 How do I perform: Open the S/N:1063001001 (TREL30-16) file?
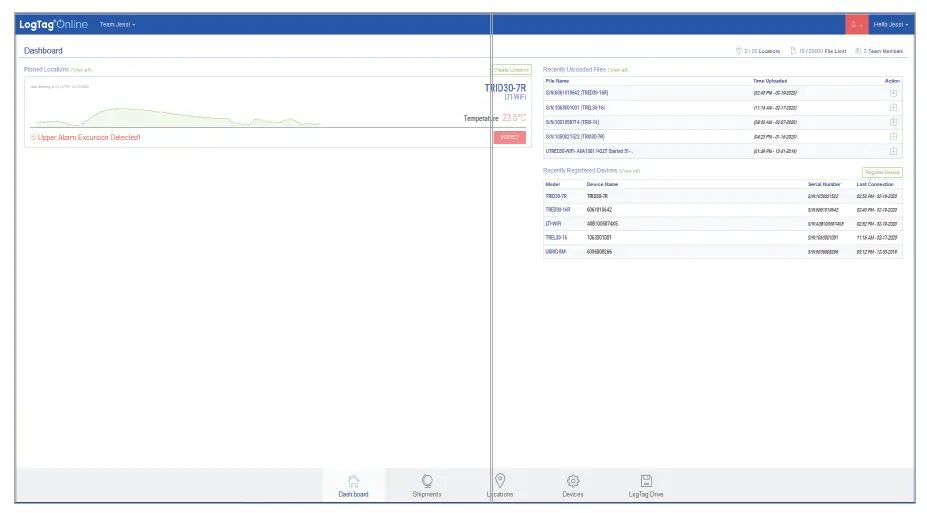(x=575, y=108)
